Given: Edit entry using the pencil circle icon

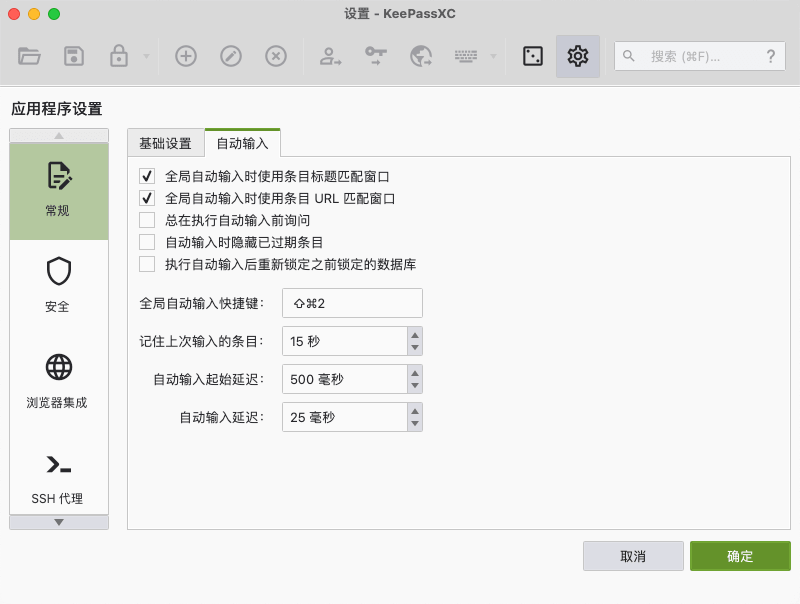Looking at the screenshot, I should [231, 56].
